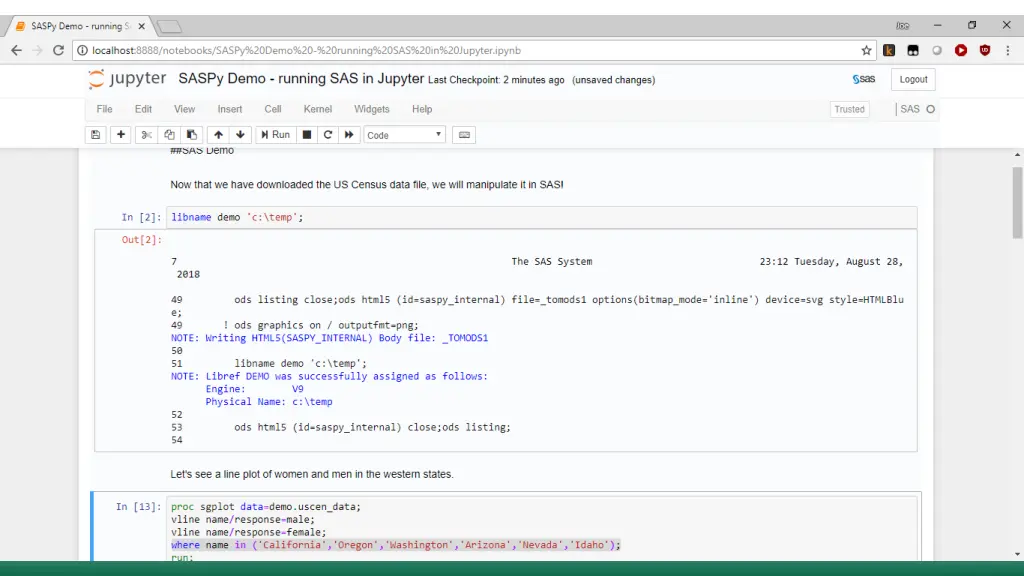Screen dimensions: 1024x576
Task: Restart the kernel with circular arrow icon
Action: (328, 135)
